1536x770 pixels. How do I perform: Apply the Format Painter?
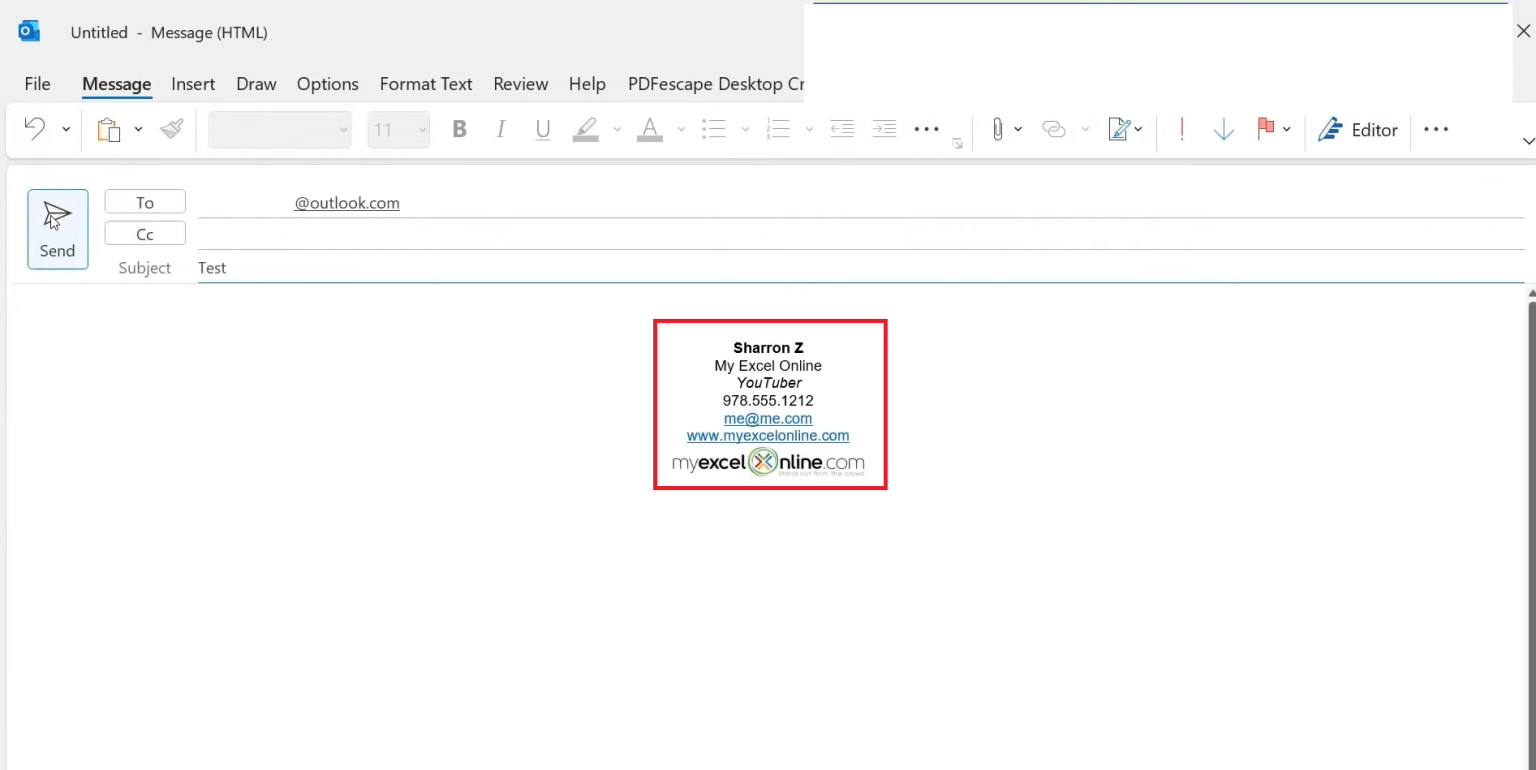170,128
